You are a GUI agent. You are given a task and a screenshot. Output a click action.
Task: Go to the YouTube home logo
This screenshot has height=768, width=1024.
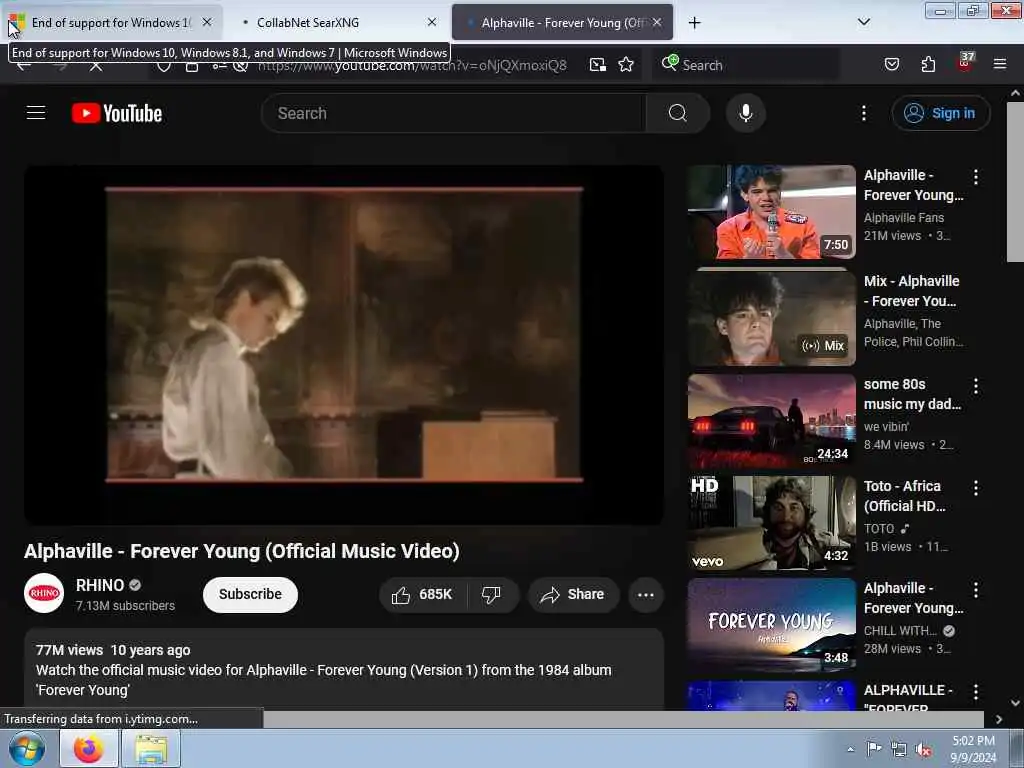(x=117, y=113)
